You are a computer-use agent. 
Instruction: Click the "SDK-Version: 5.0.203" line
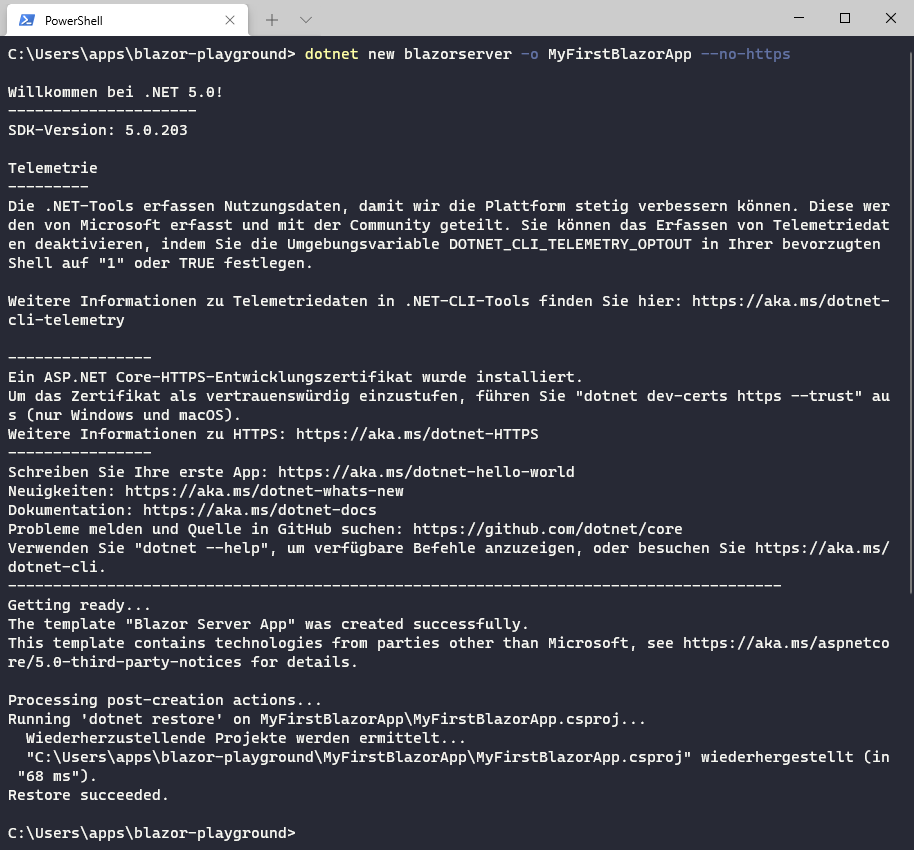97,130
